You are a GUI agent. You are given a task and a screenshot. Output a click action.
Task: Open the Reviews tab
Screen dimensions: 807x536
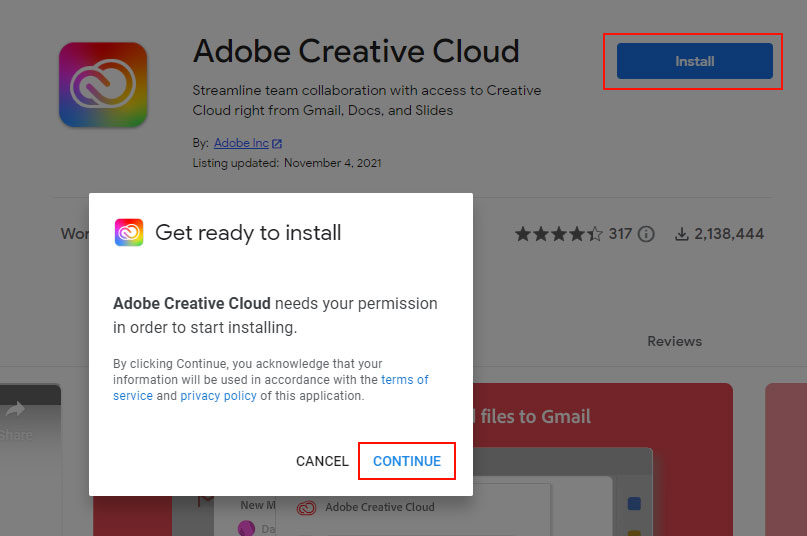click(674, 341)
